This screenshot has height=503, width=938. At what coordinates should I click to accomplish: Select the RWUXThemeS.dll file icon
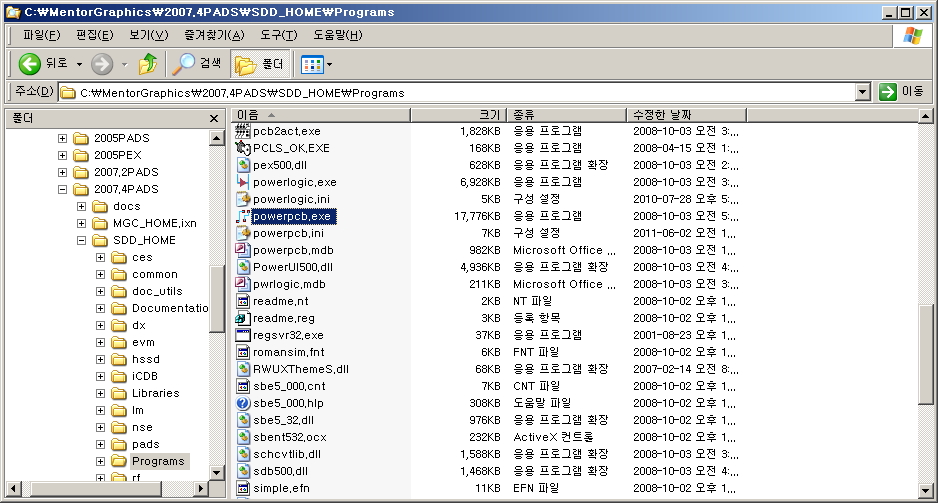click(242, 369)
